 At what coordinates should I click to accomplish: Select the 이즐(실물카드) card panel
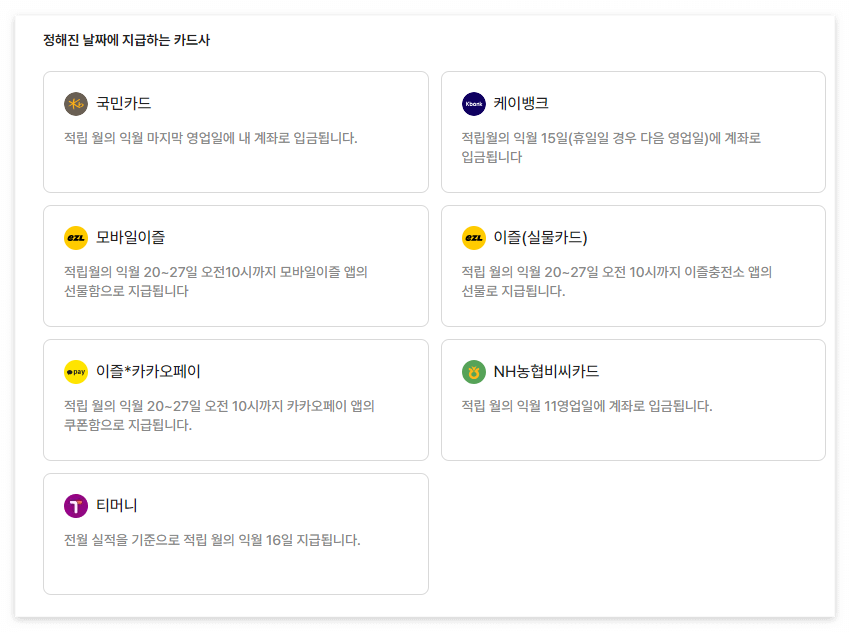click(634, 265)
